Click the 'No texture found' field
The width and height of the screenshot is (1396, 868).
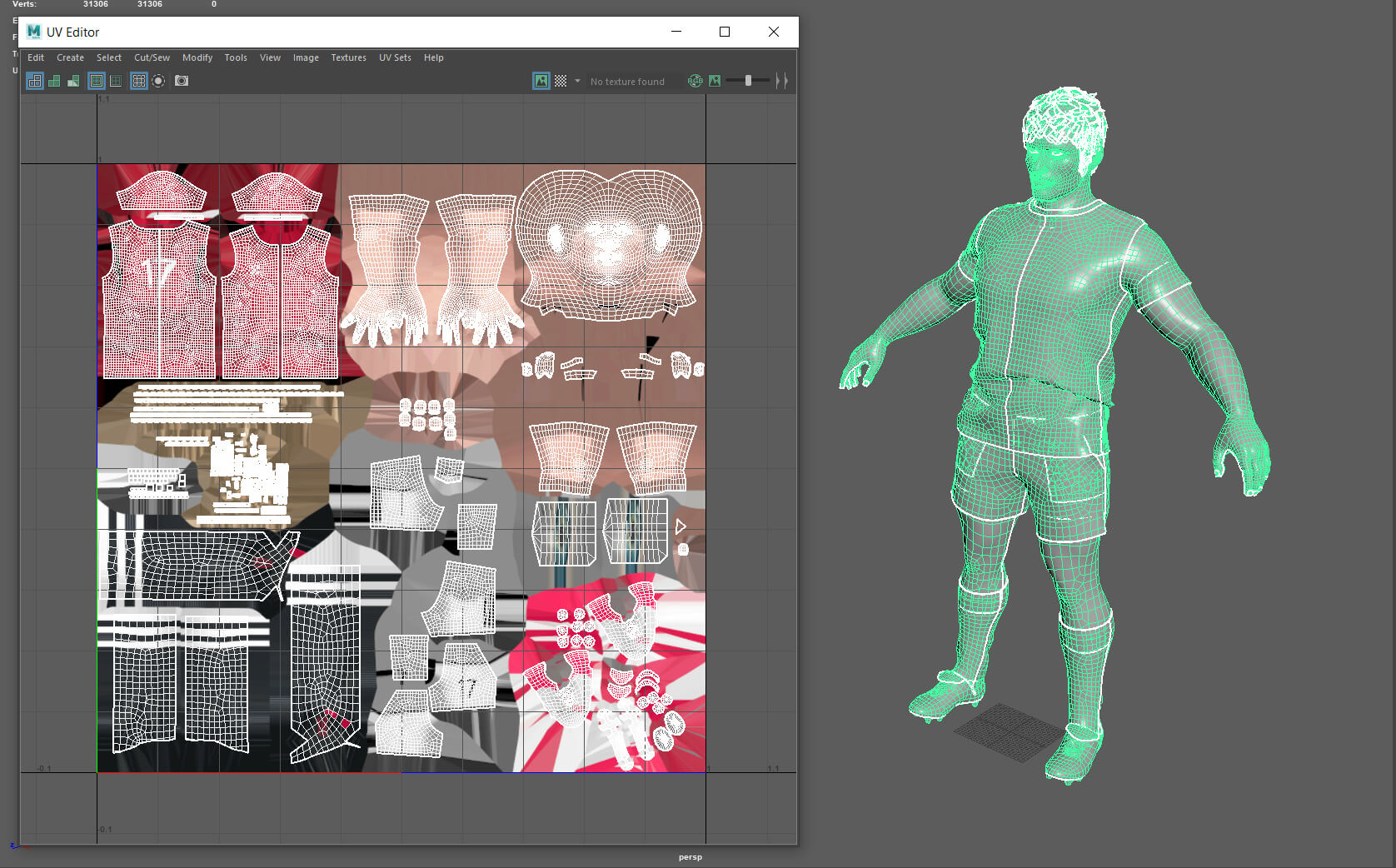[x=627, y=82]
